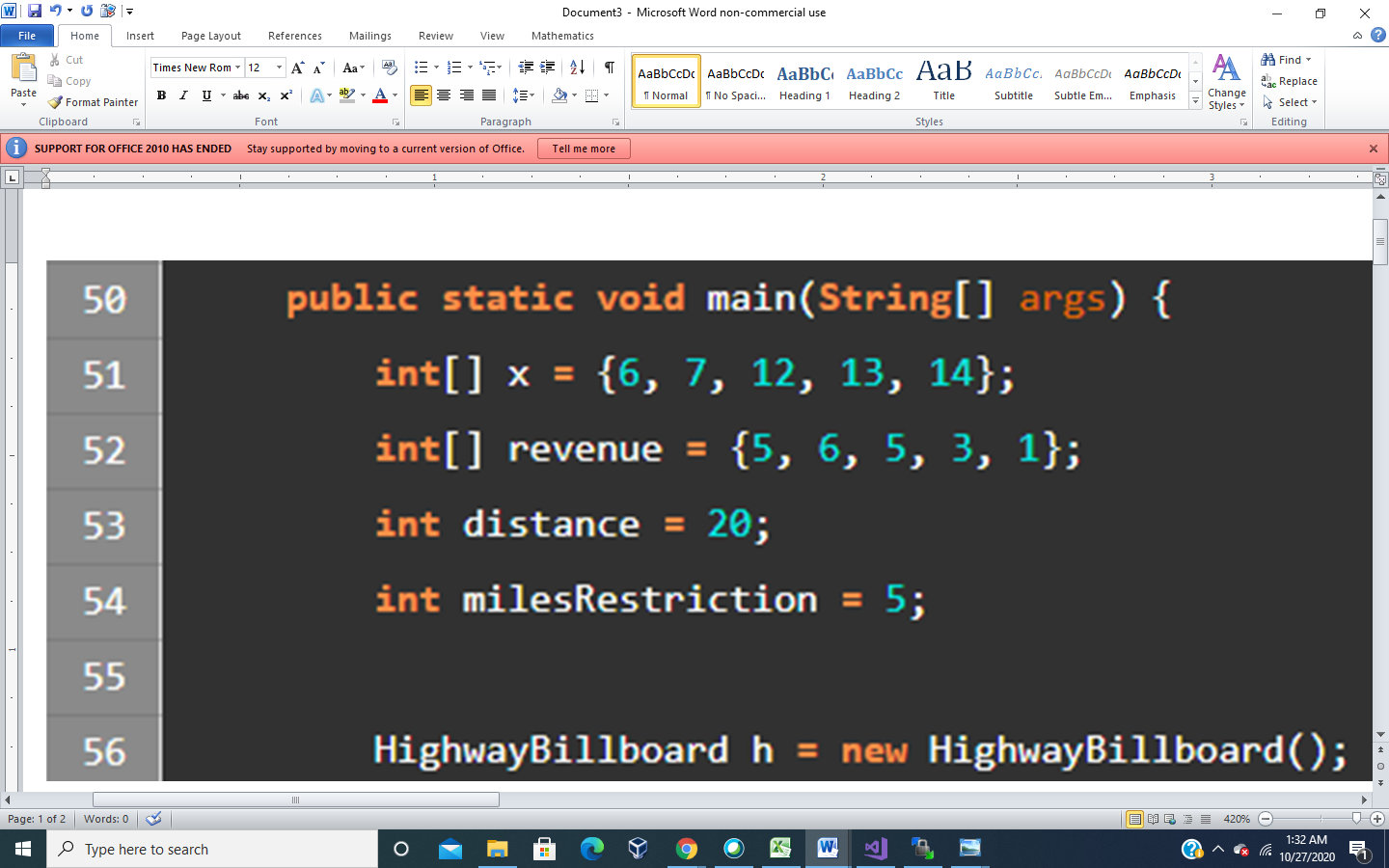The height and width of the screenshot is (868, 1389).
Task: Apply the Heading 1 style
Action: pyautogui.click(x=804, y=81)
